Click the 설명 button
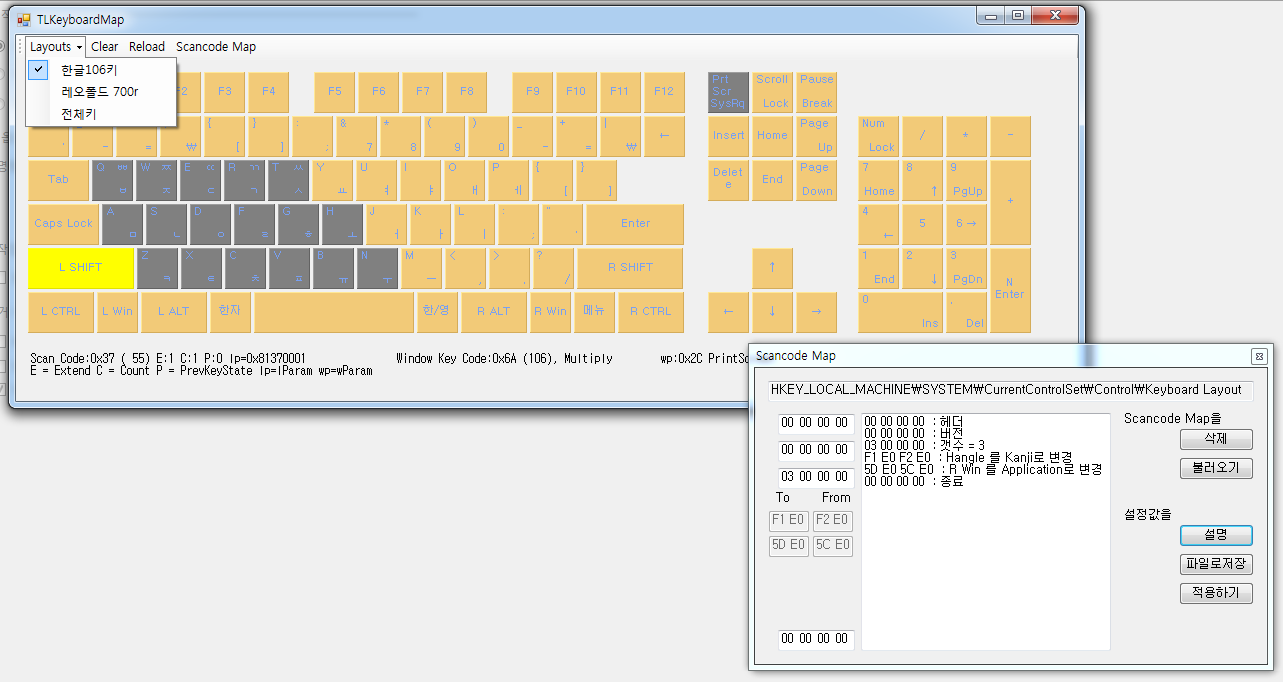 click(x=1216, y=535)
